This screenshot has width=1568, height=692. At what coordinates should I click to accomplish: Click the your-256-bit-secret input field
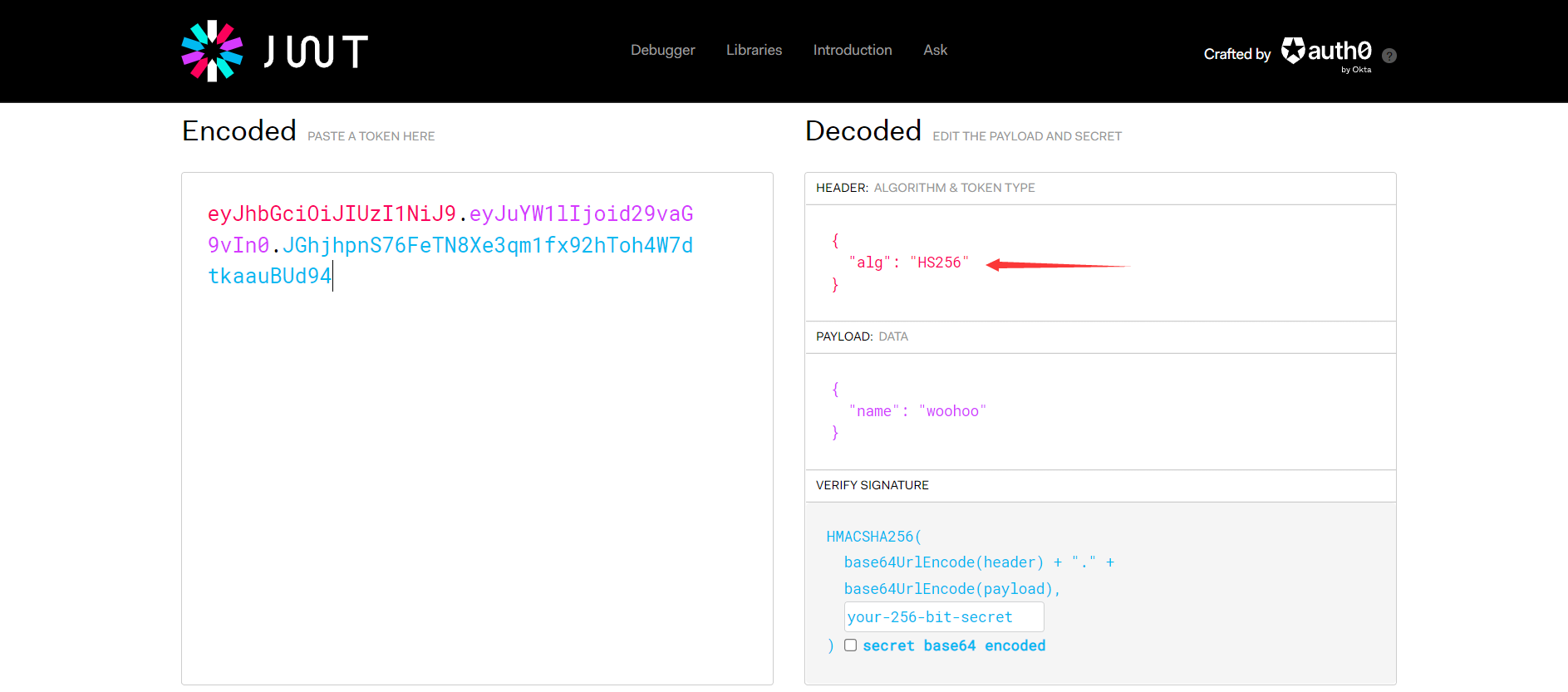coord(944,617)
